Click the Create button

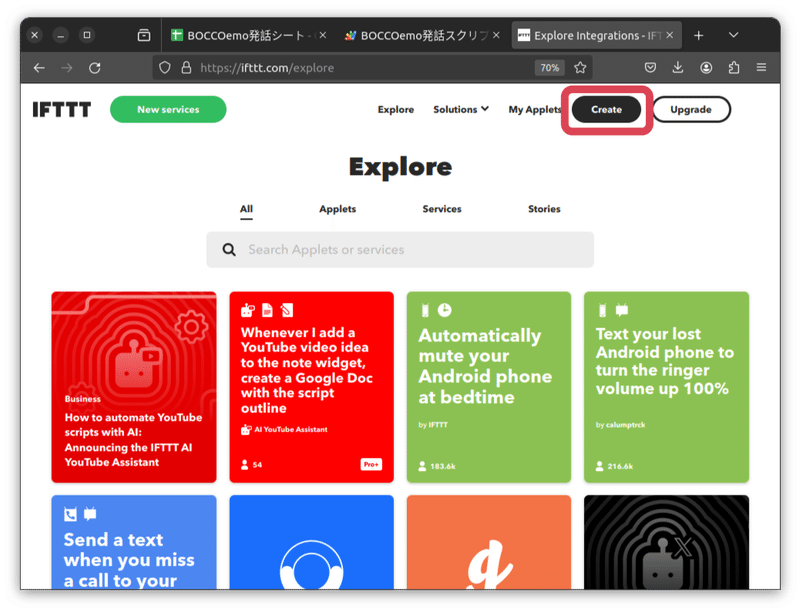coord(606,110)
